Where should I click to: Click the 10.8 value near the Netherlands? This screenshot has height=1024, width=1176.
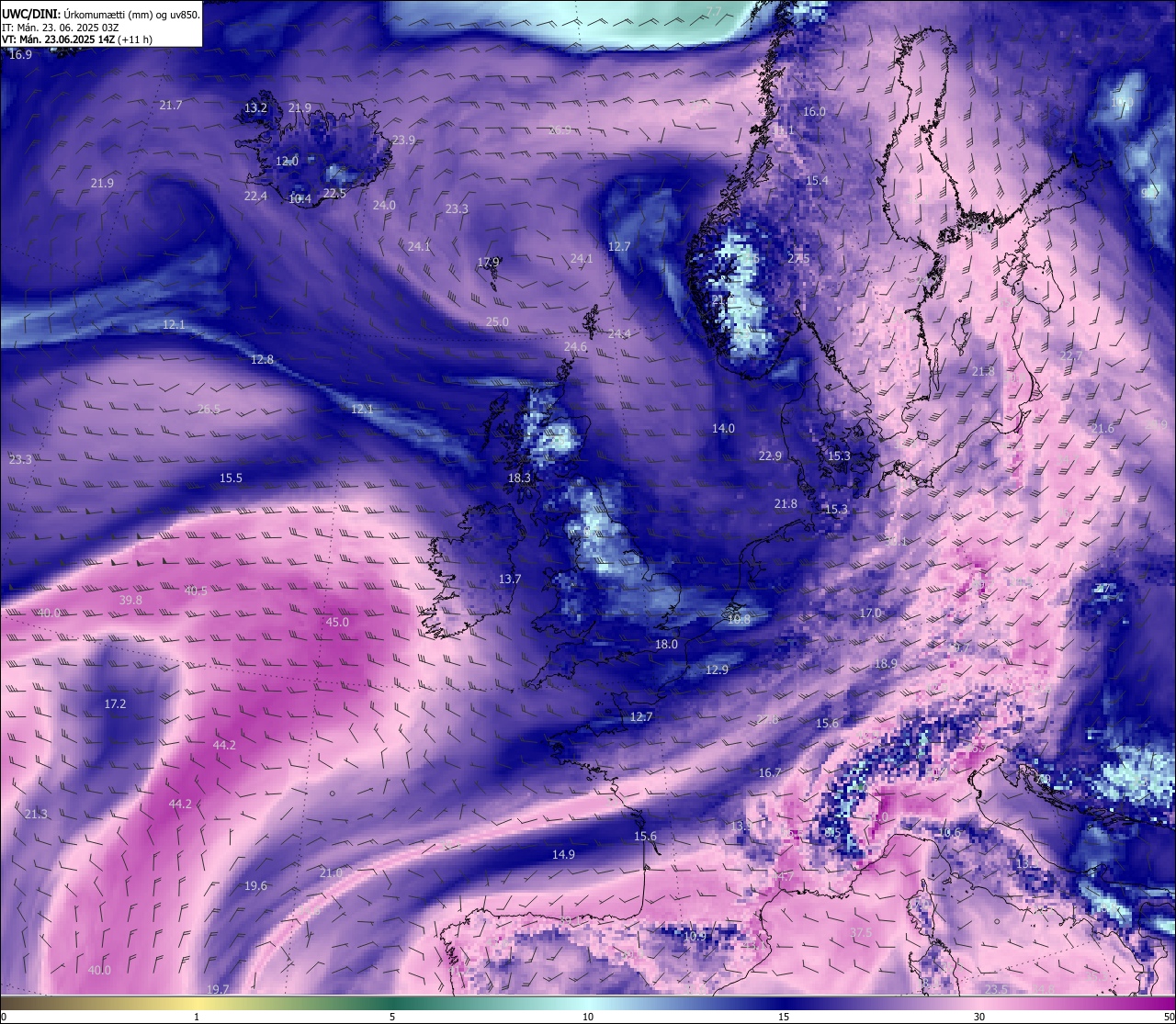pyautogui.click(x=739, y=620)
